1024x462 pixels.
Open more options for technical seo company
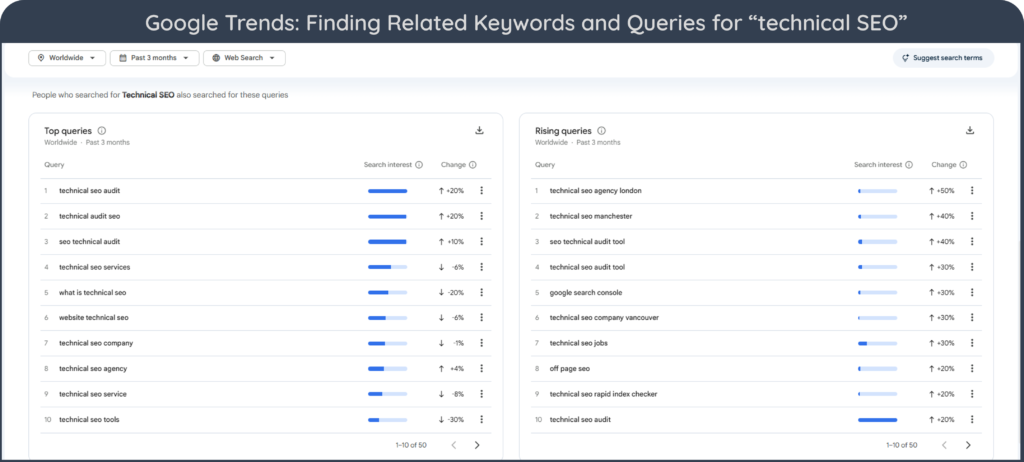point(481,343)
